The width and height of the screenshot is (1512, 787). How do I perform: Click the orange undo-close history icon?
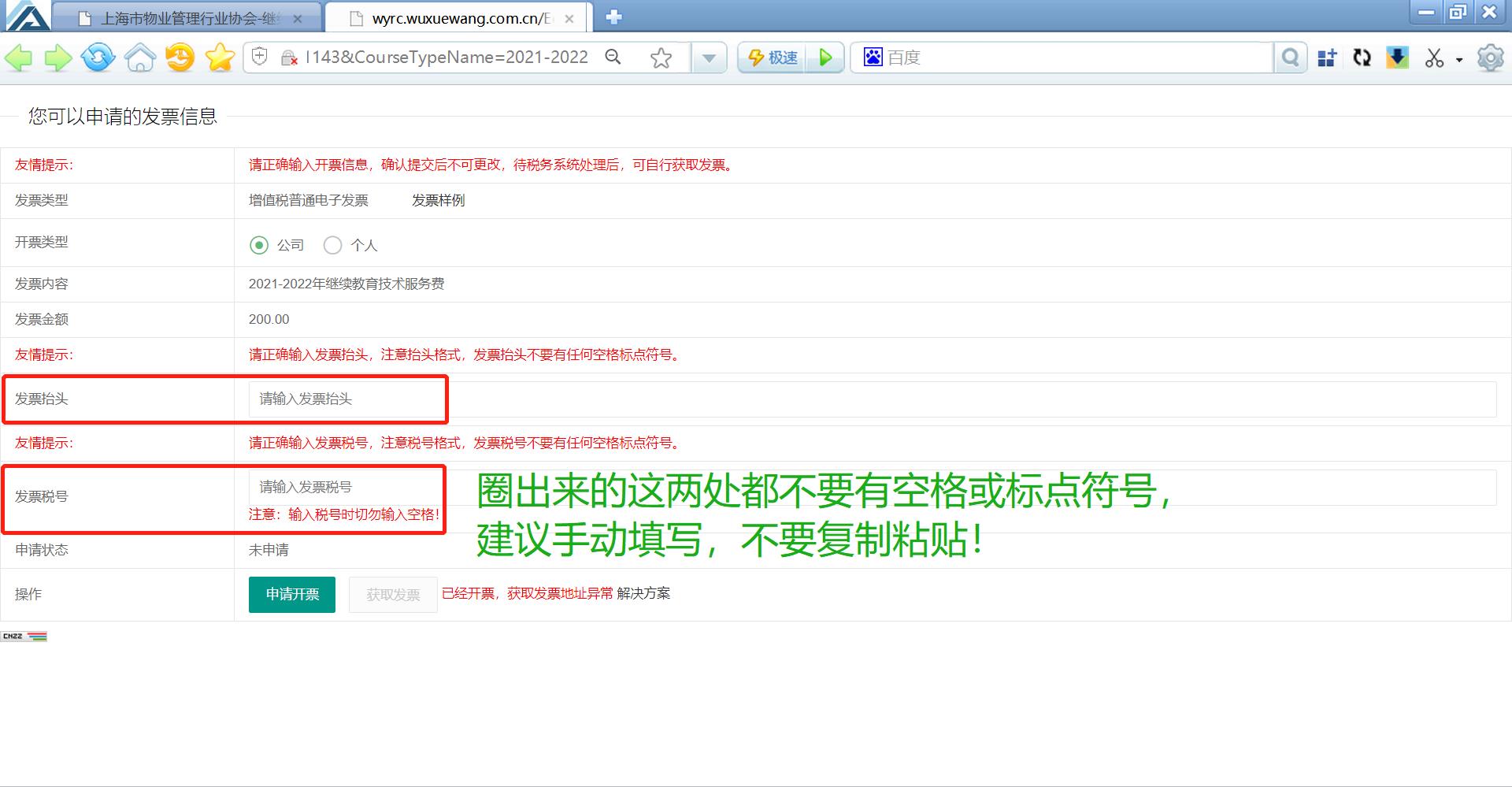point(180,58)
